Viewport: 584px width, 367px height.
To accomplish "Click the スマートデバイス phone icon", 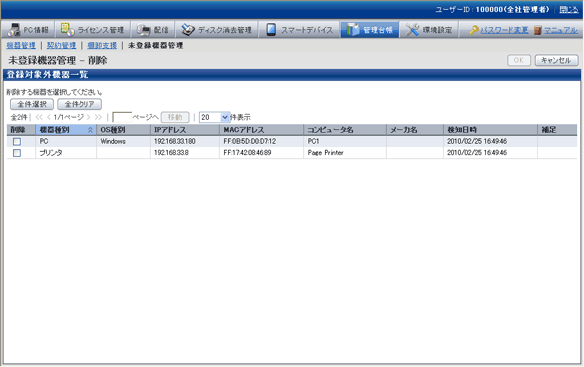I will click(x=271, y=29).
